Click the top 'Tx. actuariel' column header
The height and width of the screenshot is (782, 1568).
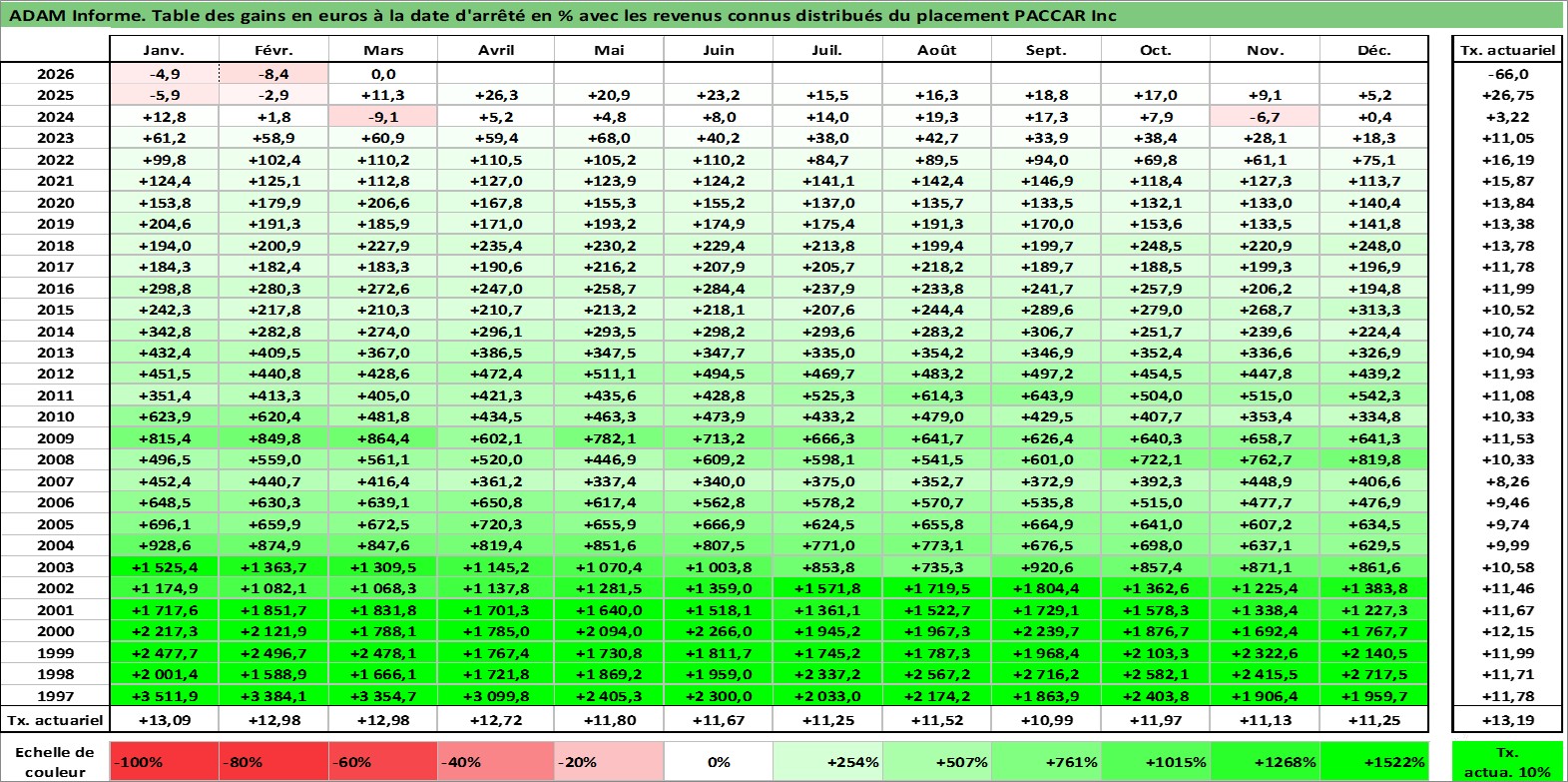point(1508,50)
